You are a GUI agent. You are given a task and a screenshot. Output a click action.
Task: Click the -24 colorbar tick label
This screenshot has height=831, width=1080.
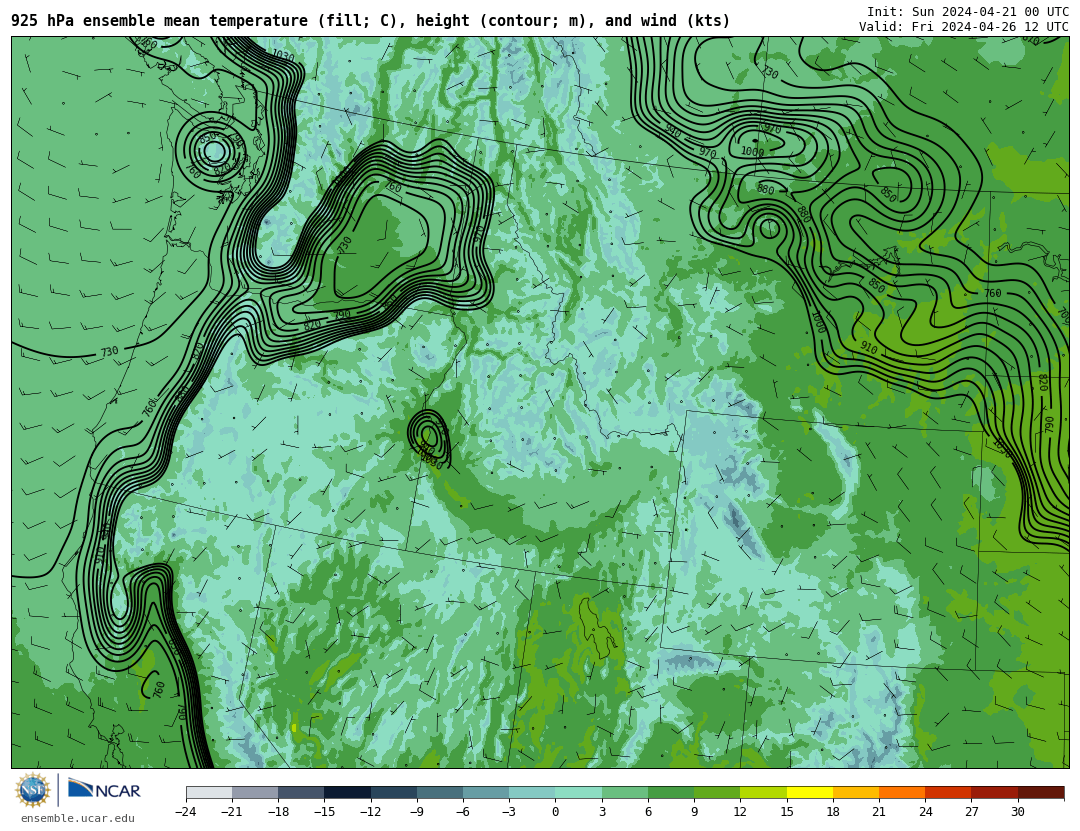[185, 812]
